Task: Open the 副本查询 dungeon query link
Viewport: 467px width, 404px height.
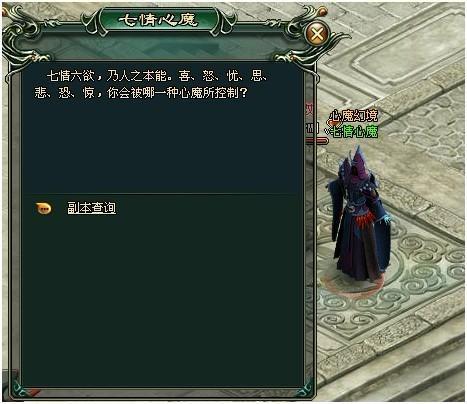Action: [92, 208]
